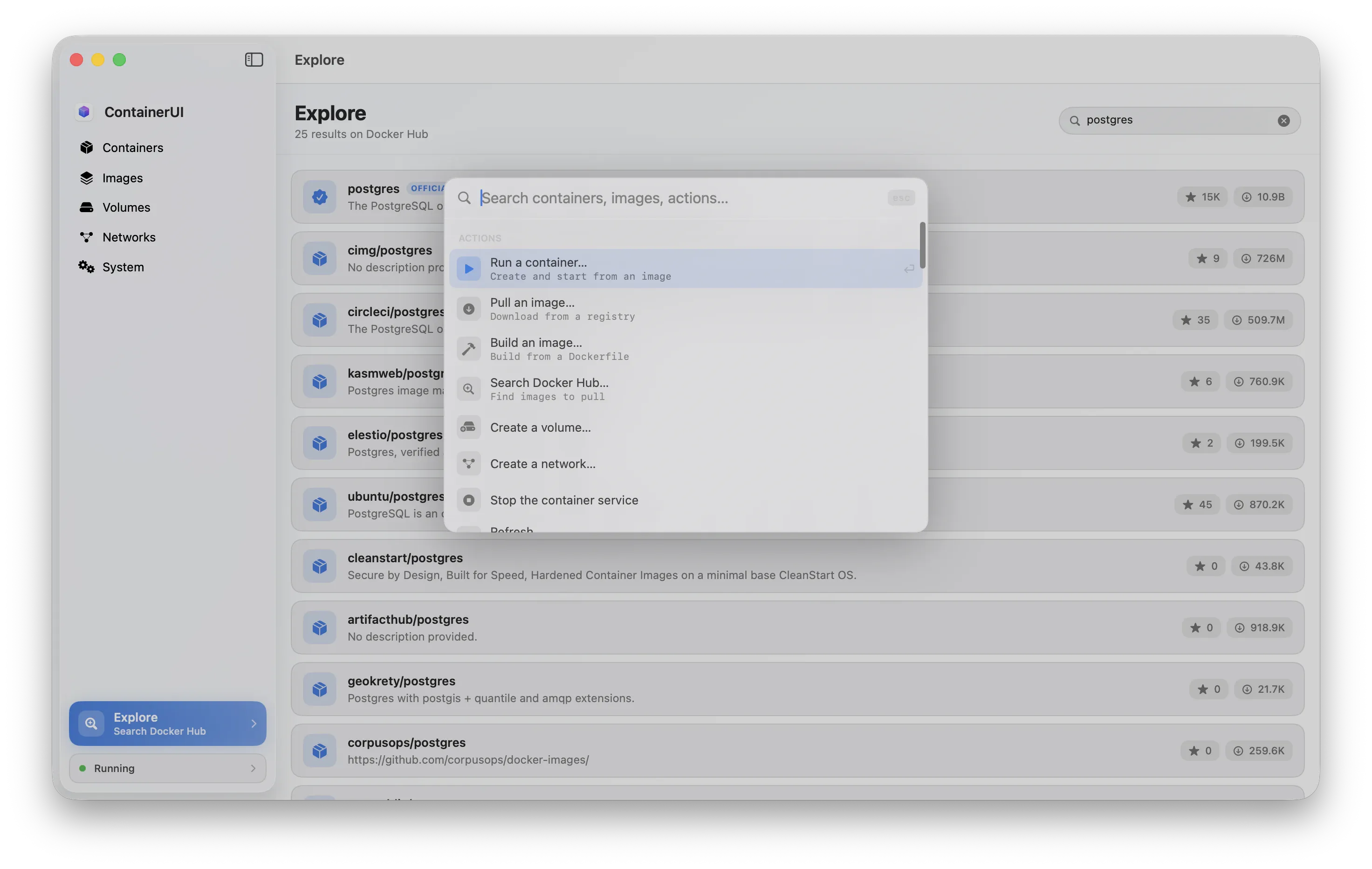
Task: Open the Explore Search Docker Hub button
Action: [167, 723]
